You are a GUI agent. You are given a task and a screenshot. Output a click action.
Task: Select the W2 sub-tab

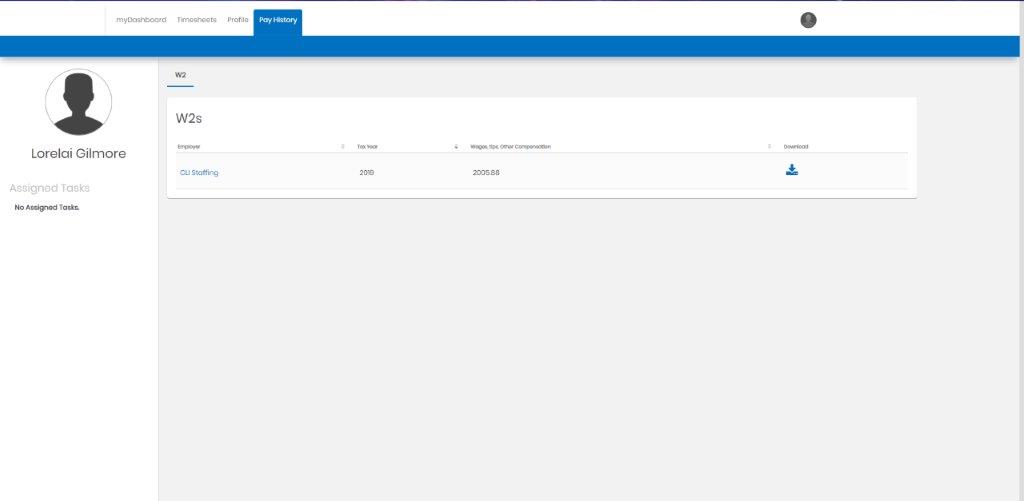click(x=180, y=75)
